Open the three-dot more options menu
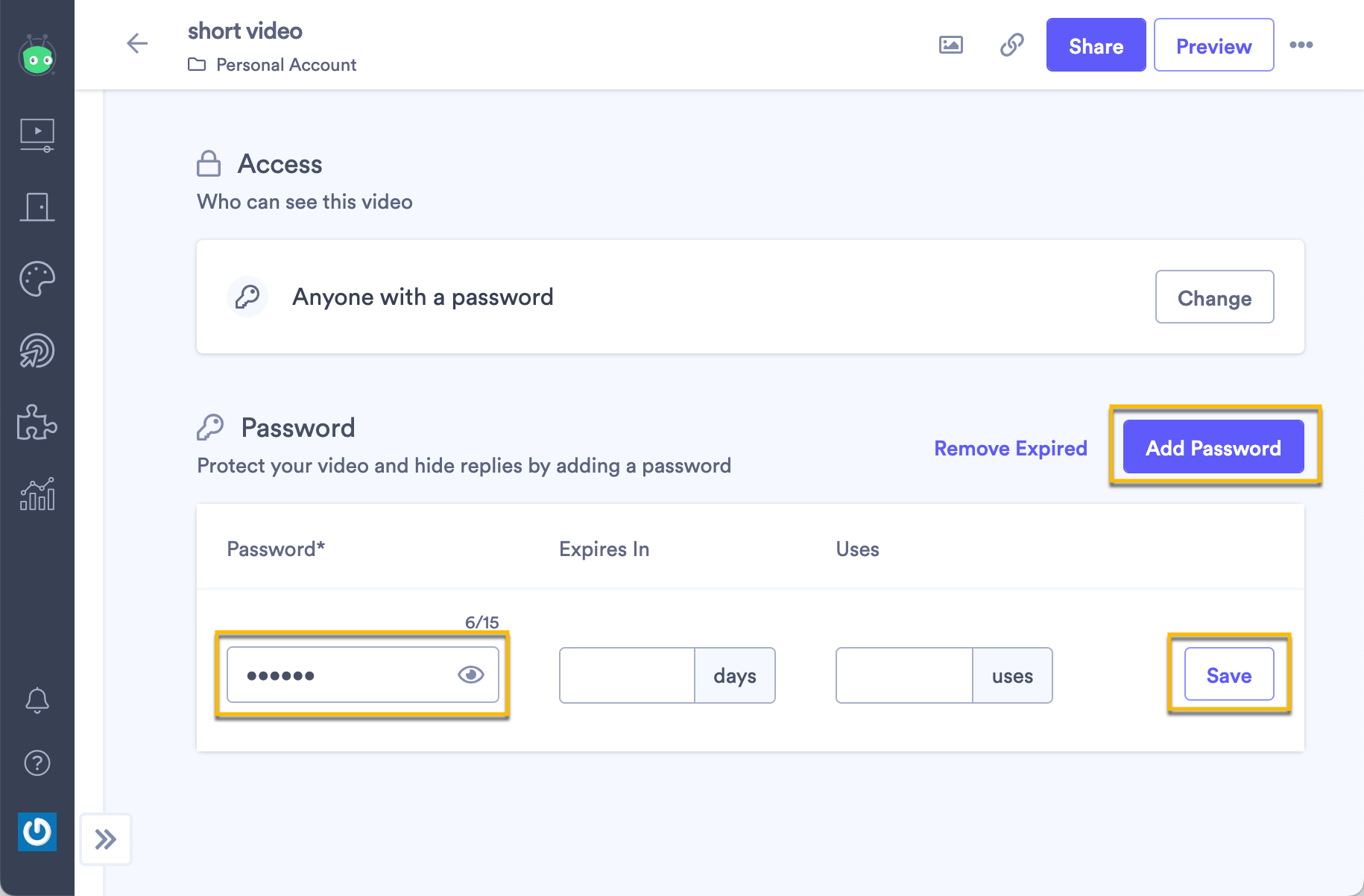 [x=1301, y=45]
